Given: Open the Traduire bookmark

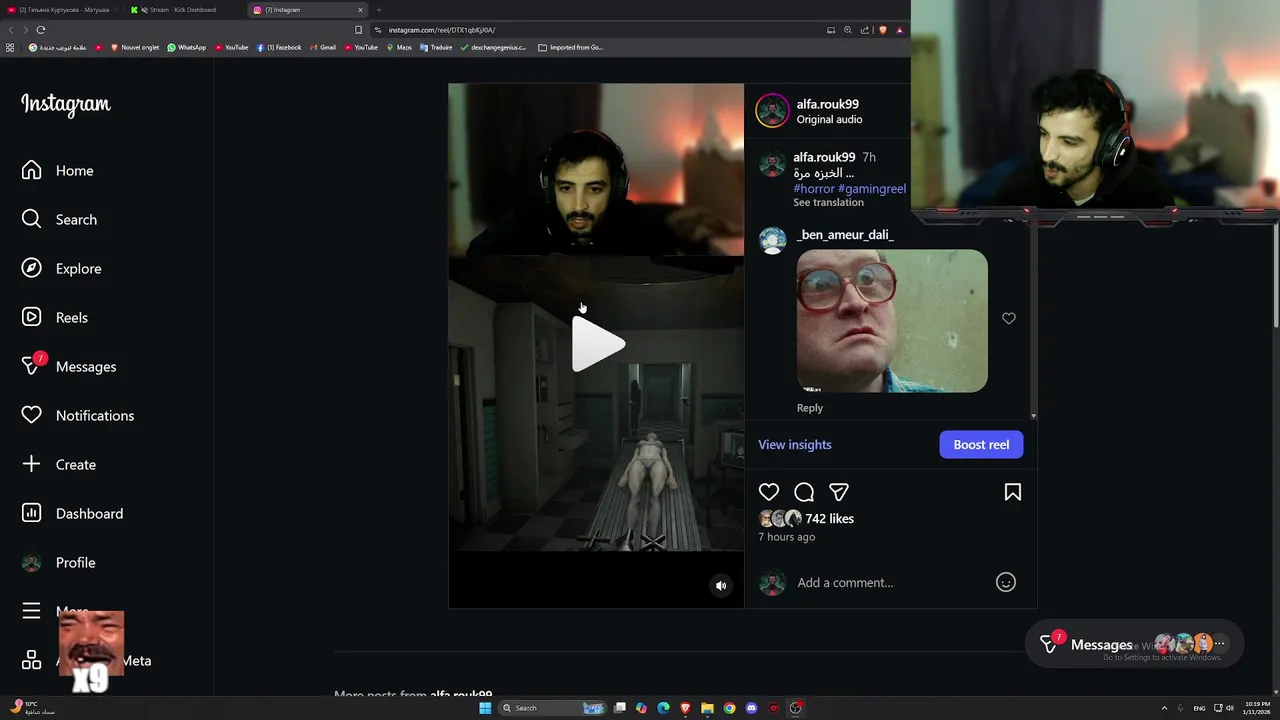Looking at the screenshot, I should coord(437,47).
